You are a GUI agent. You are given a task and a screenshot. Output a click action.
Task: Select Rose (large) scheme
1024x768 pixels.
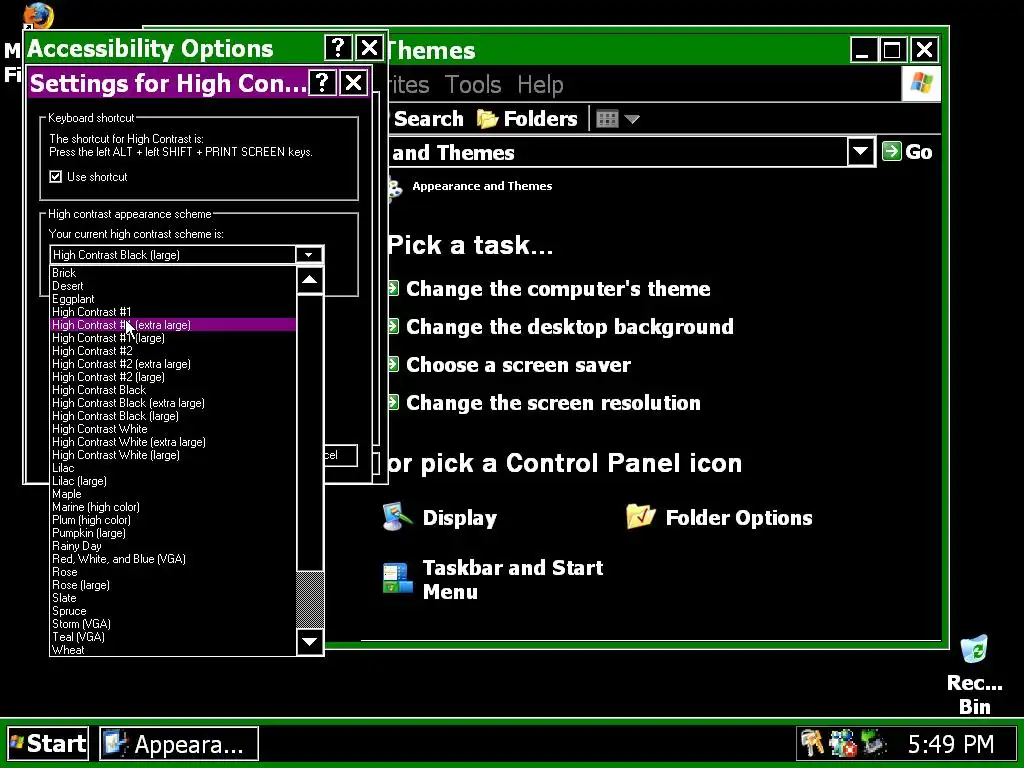coord(173,585)
